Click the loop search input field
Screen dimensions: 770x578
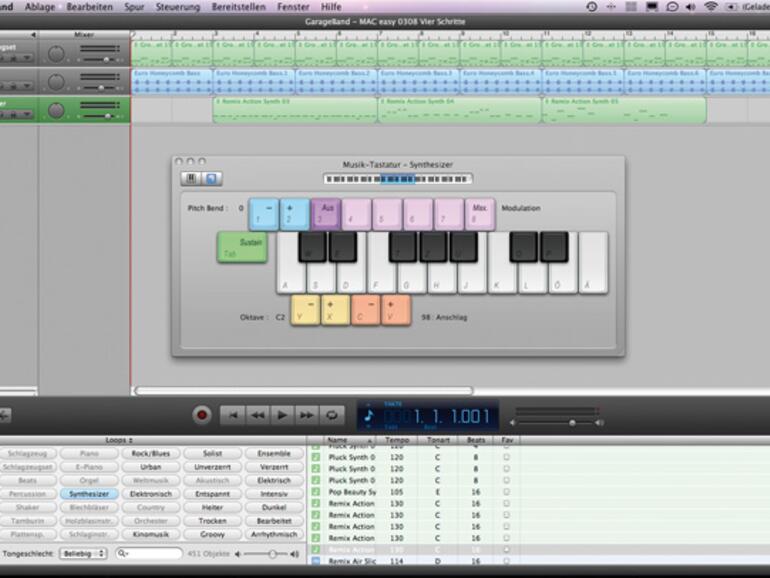coord(149,553)
